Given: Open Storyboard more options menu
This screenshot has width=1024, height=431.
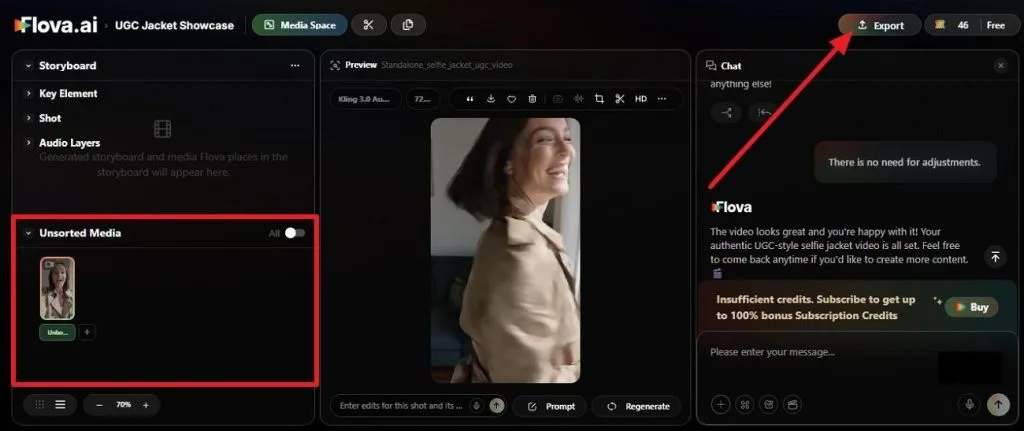Looking at the screenshot, I should click(295, 66).
